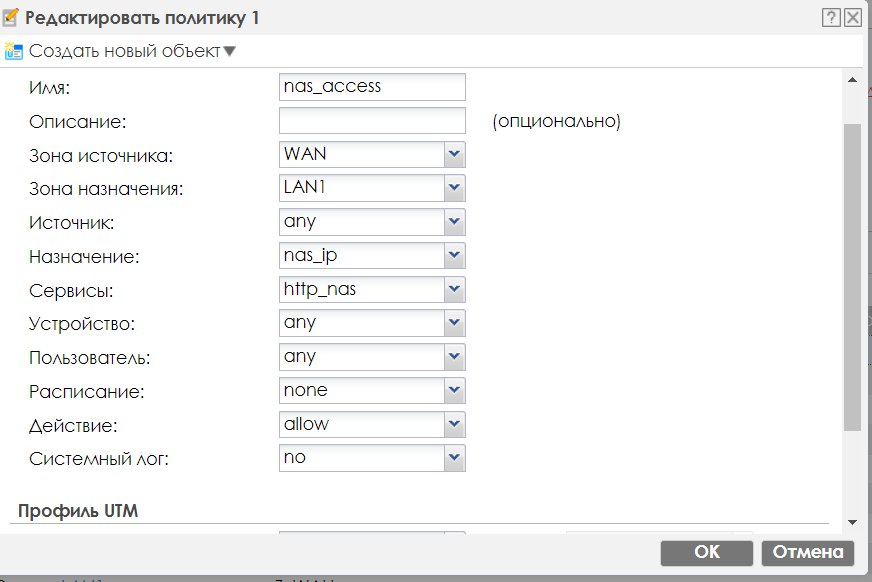Screen dimensions: 872x582
Task: Open the Устройство dropdown arrow
Action: click(x=455, y=323)
